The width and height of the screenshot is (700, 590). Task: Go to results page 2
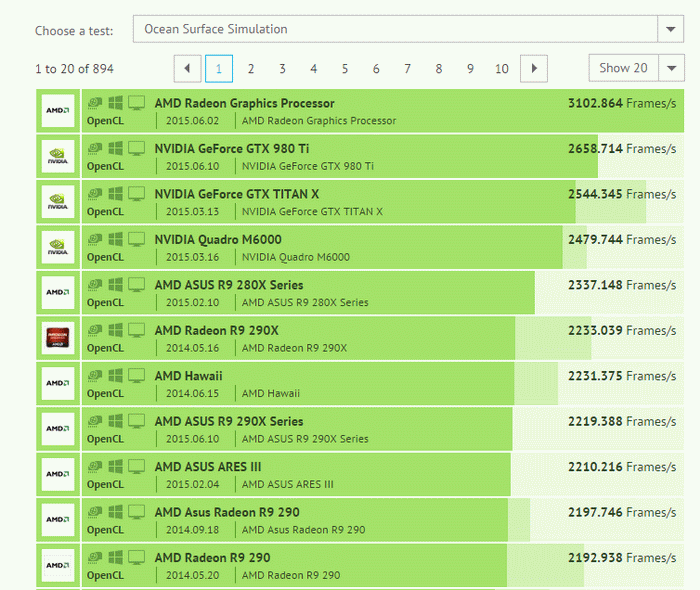tap(251, 69)
